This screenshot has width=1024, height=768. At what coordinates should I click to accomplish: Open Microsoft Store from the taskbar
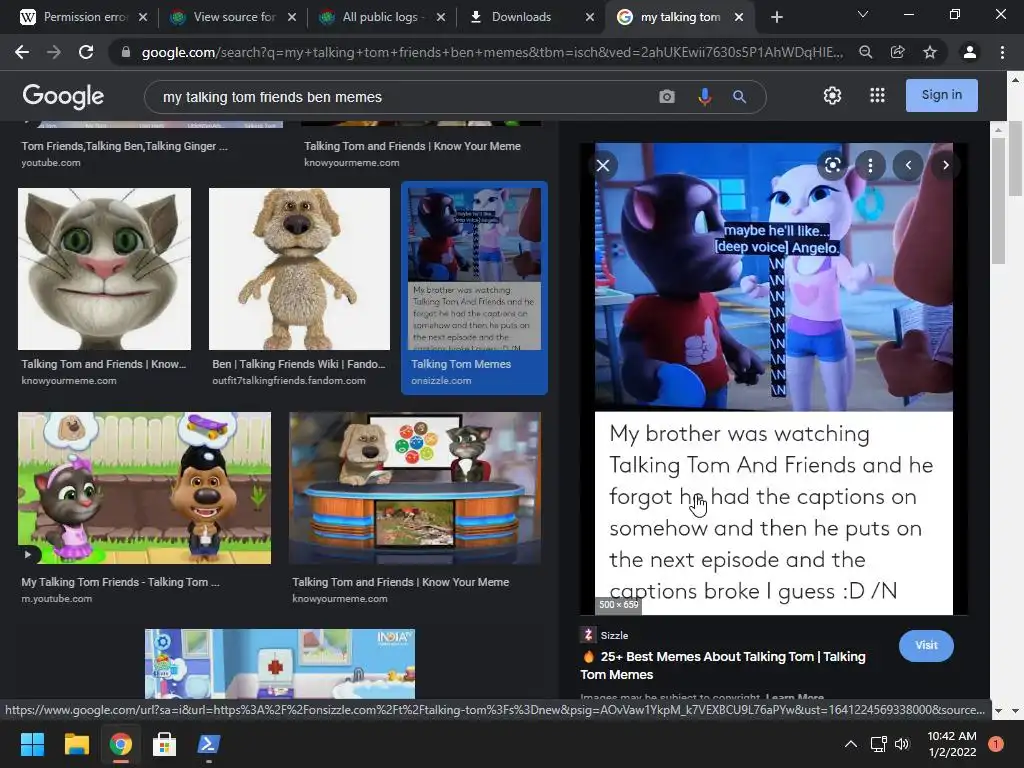click(x=164, y=744)
